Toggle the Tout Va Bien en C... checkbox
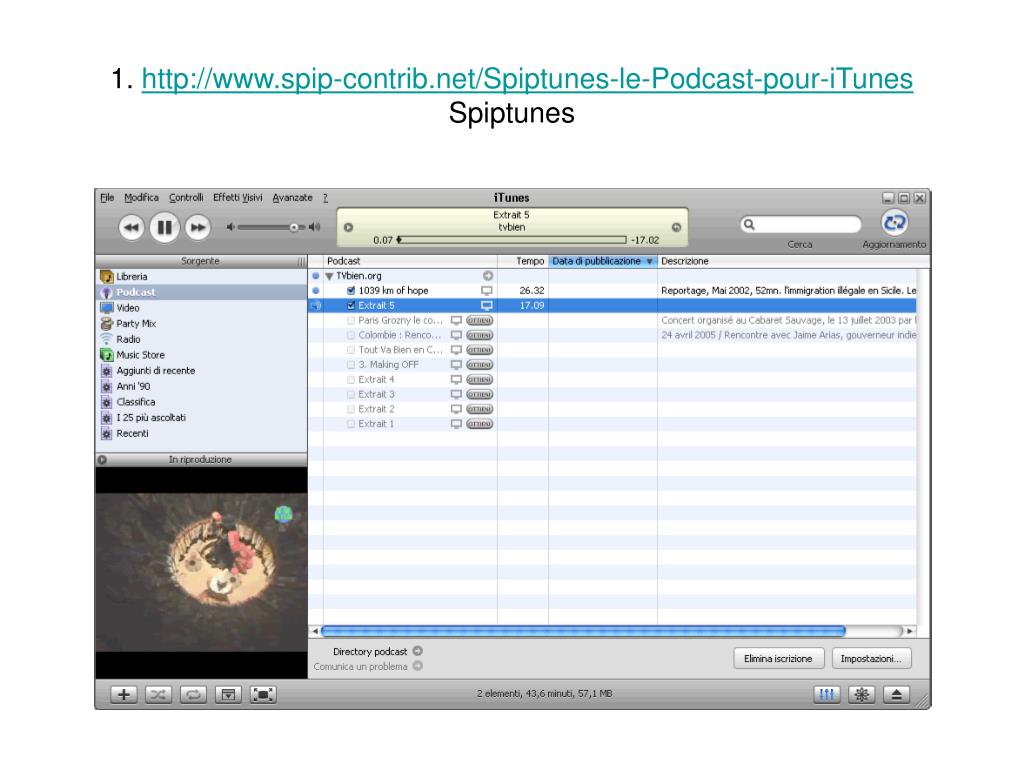Viewport: 1024px width, 768px height. click(x=351, y=350)
